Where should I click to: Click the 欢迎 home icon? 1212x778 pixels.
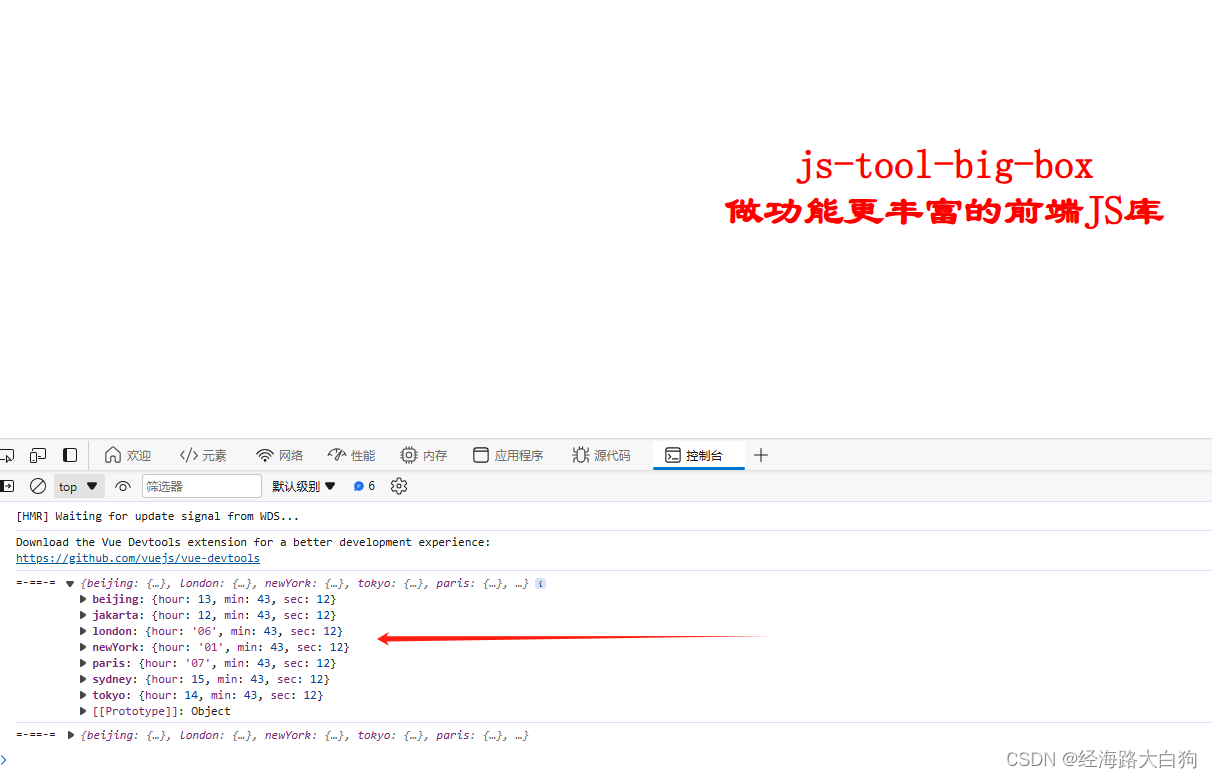pyautogui.click(x=113, y=455)
